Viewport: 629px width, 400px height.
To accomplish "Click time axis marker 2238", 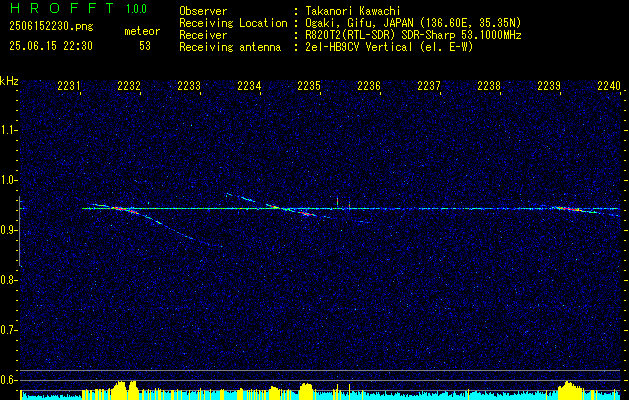I will [x=489, y=86].
